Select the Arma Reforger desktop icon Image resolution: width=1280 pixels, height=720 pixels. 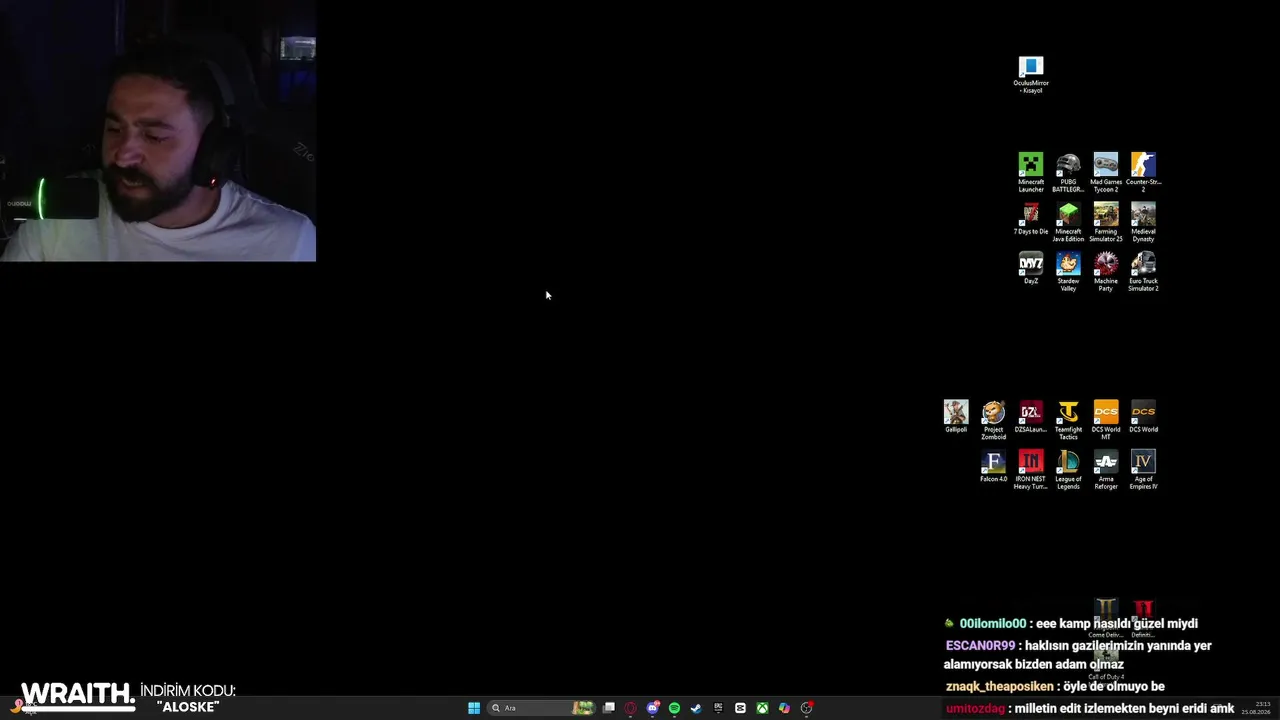[1106, 470]
